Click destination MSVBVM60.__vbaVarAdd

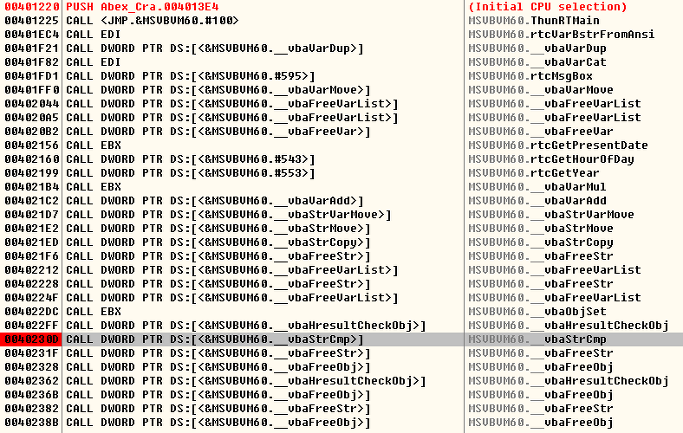(x=537, y=201)
